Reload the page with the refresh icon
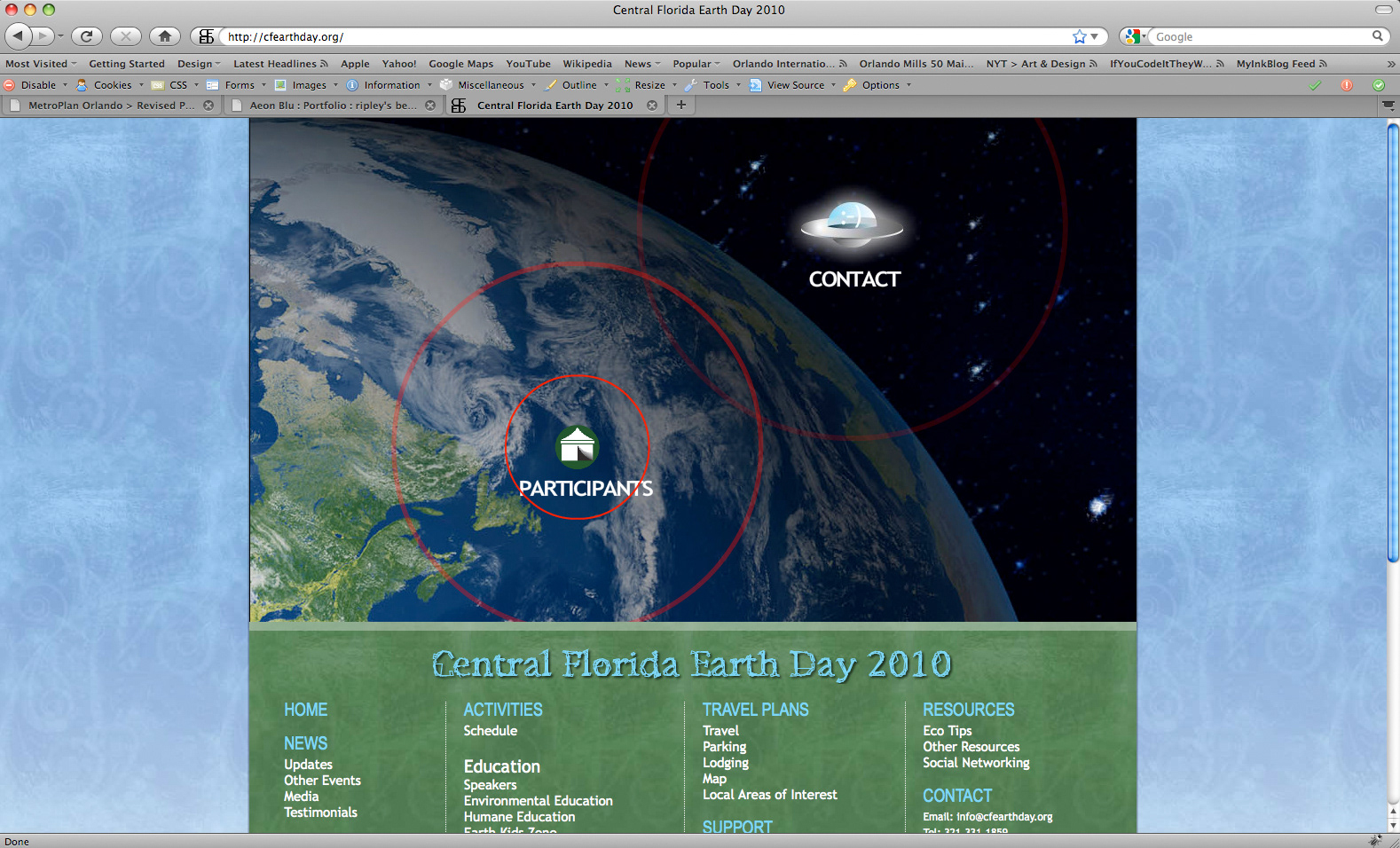The height and width of the screenshot is (848, 1400). [86, 36]
